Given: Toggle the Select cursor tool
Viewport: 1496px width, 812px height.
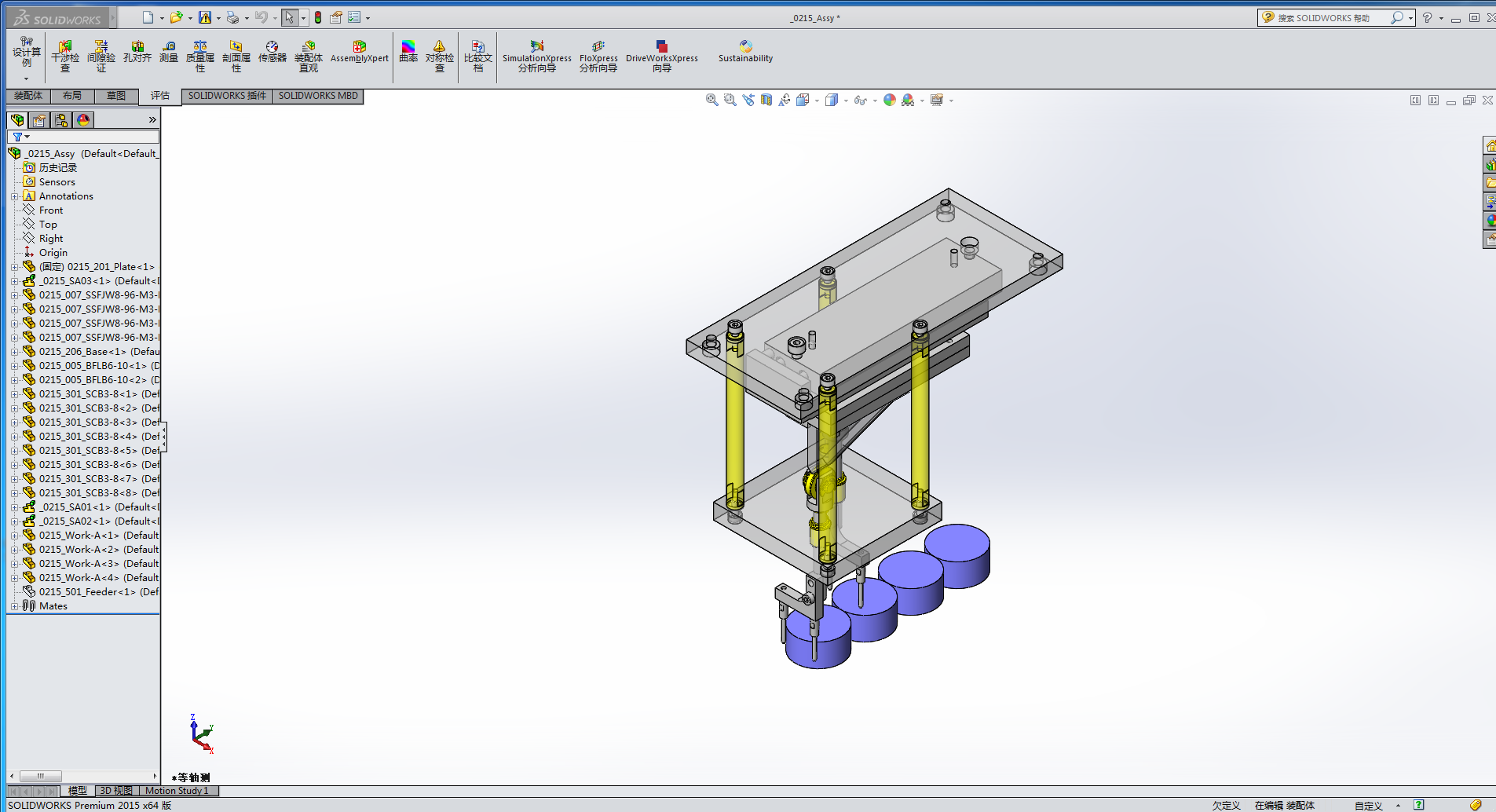Looking at the screenshot, I should (x=289, y=17).
